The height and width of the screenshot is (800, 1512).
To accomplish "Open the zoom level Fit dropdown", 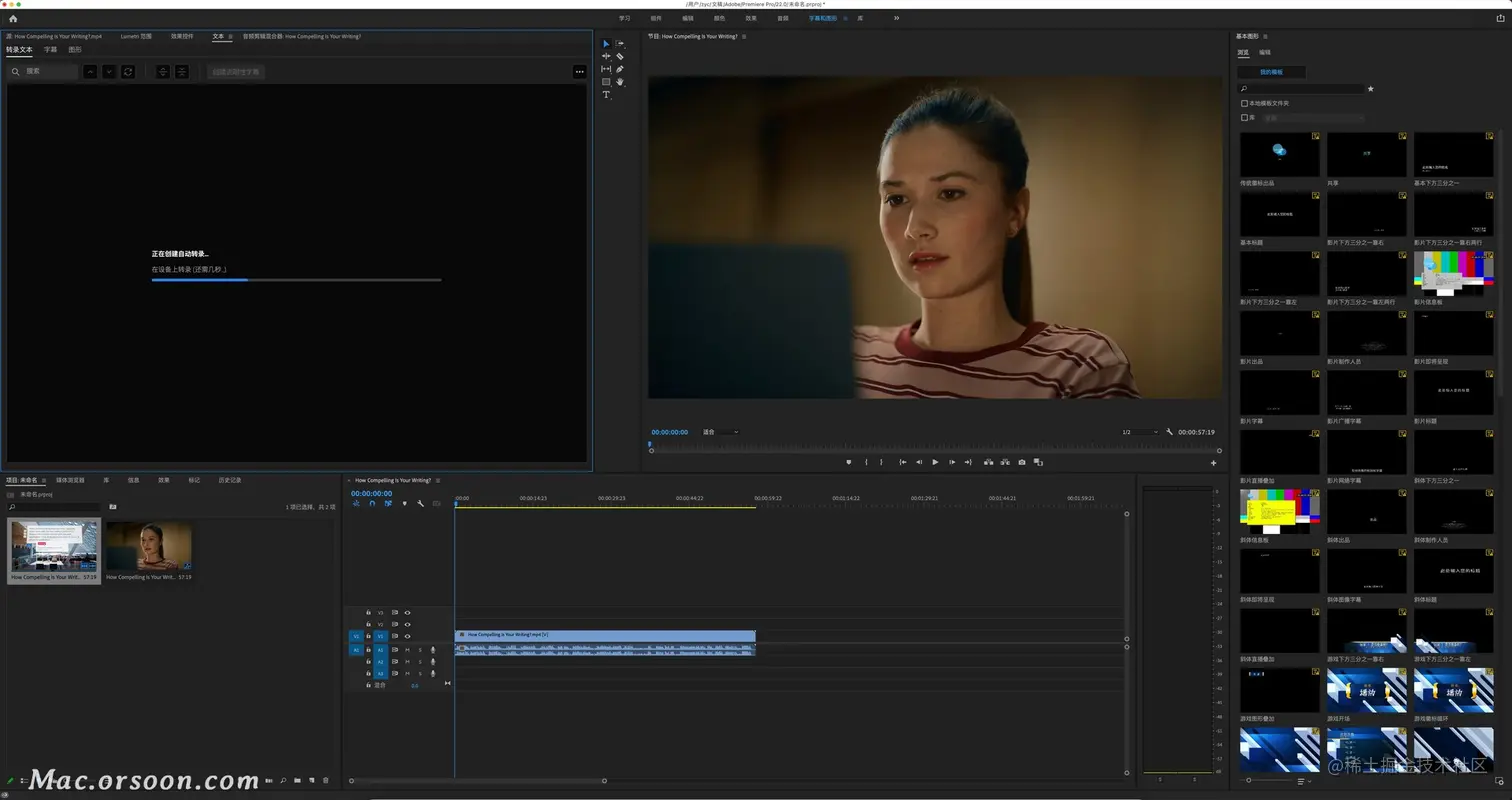I will click(720, 432).
